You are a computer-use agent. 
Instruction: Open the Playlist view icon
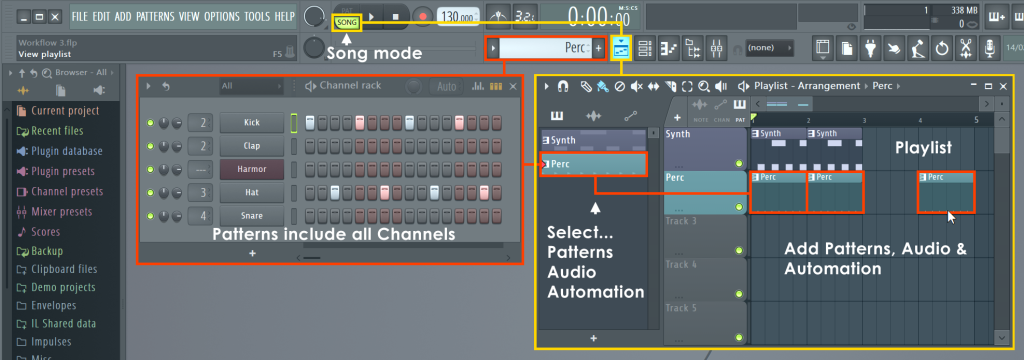621,48
